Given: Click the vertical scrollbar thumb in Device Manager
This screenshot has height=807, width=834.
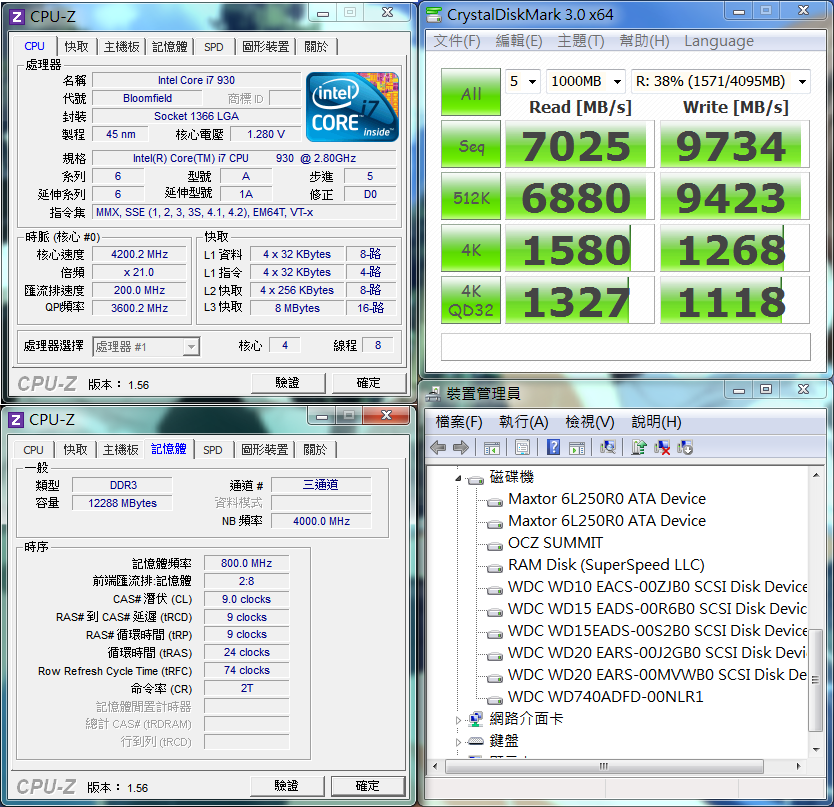Looking at the screenshot, I should (815, 680).
